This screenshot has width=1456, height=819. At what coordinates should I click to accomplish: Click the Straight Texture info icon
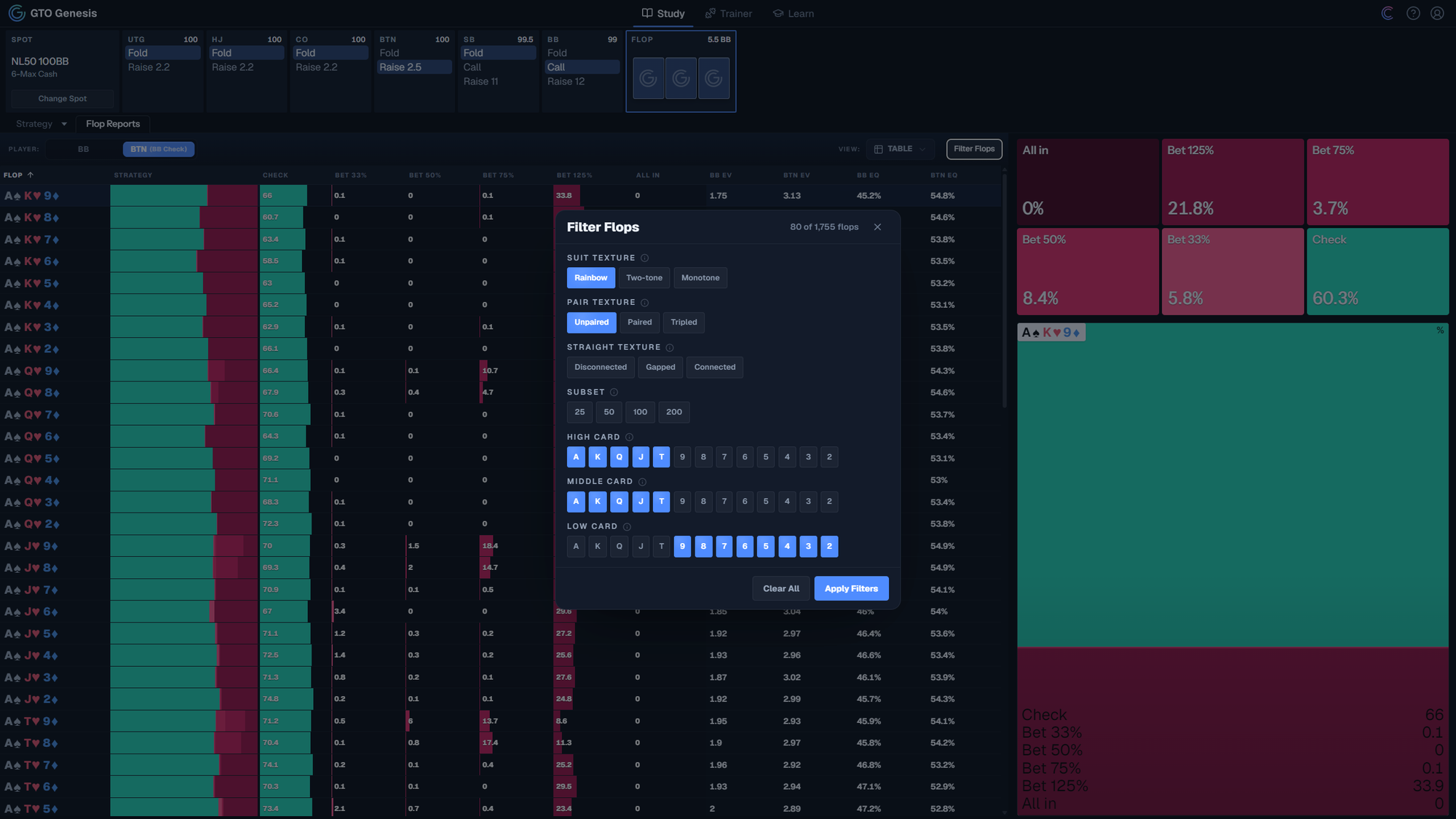point(670,348)
